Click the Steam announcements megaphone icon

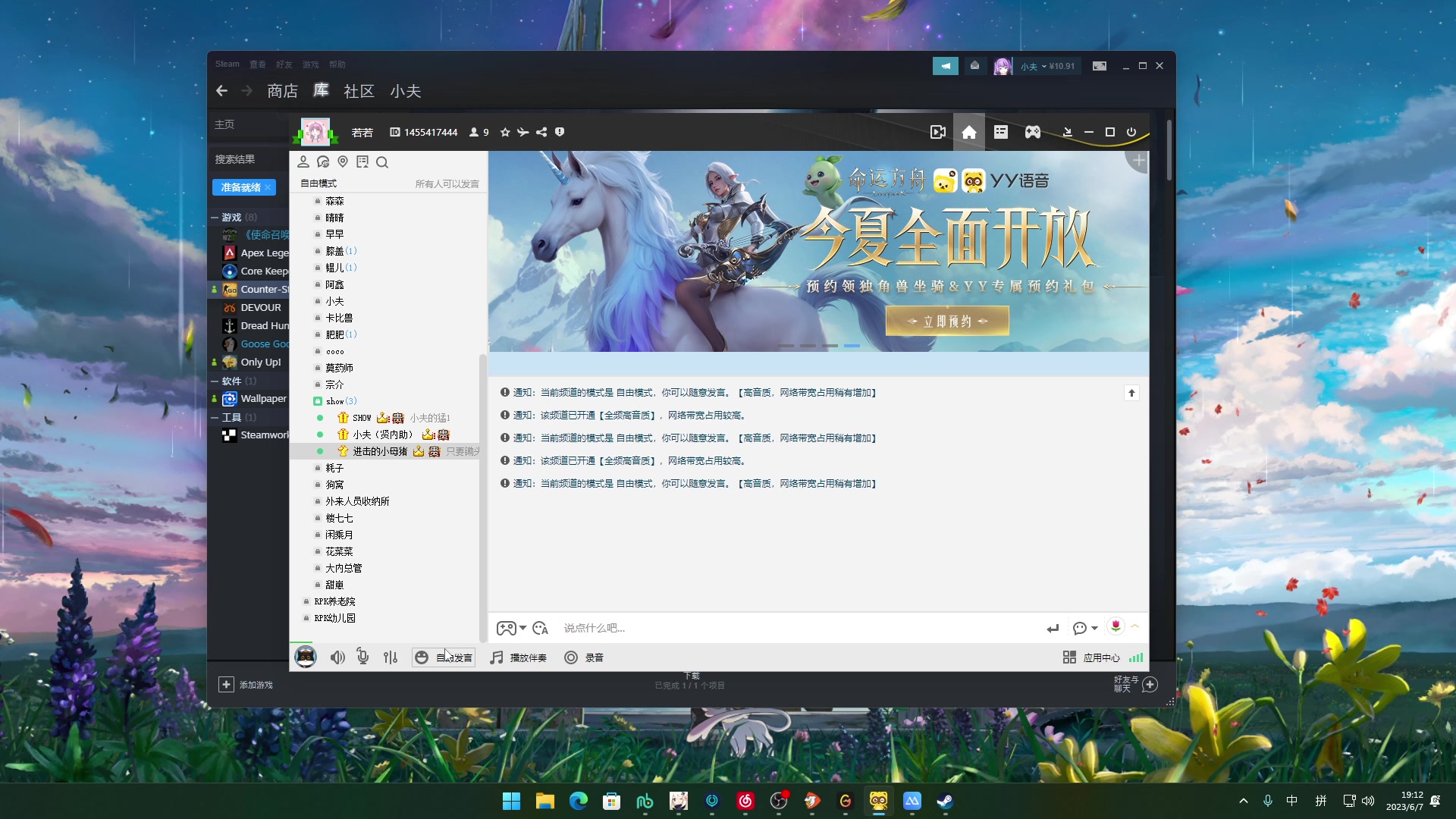946,66
